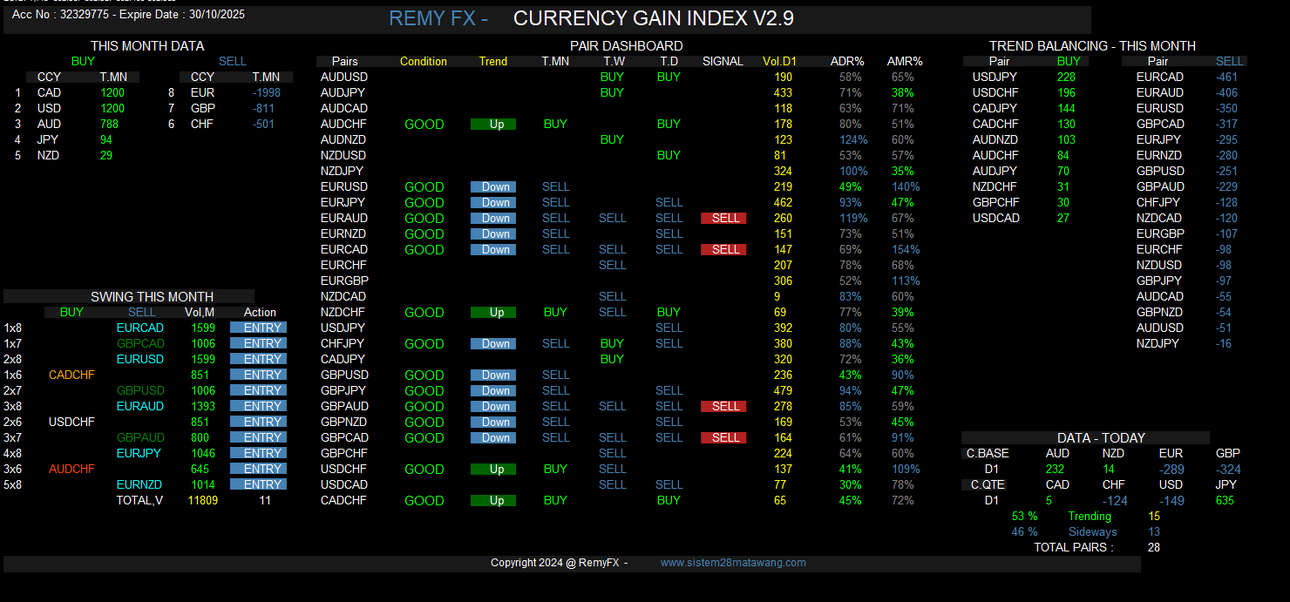Screen dimensions: 1290x602
Task: Click TREND BALANCING - THIS MONTH title
Action: pyautogui.click(x=1092, y=46)
